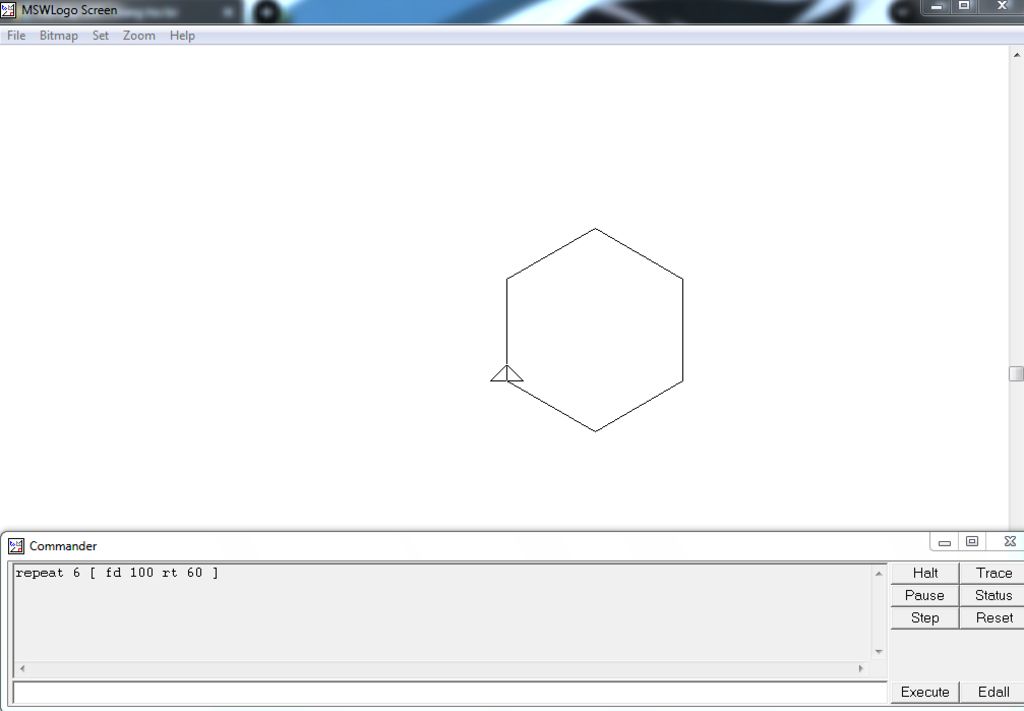Click the Trace button

993,573
